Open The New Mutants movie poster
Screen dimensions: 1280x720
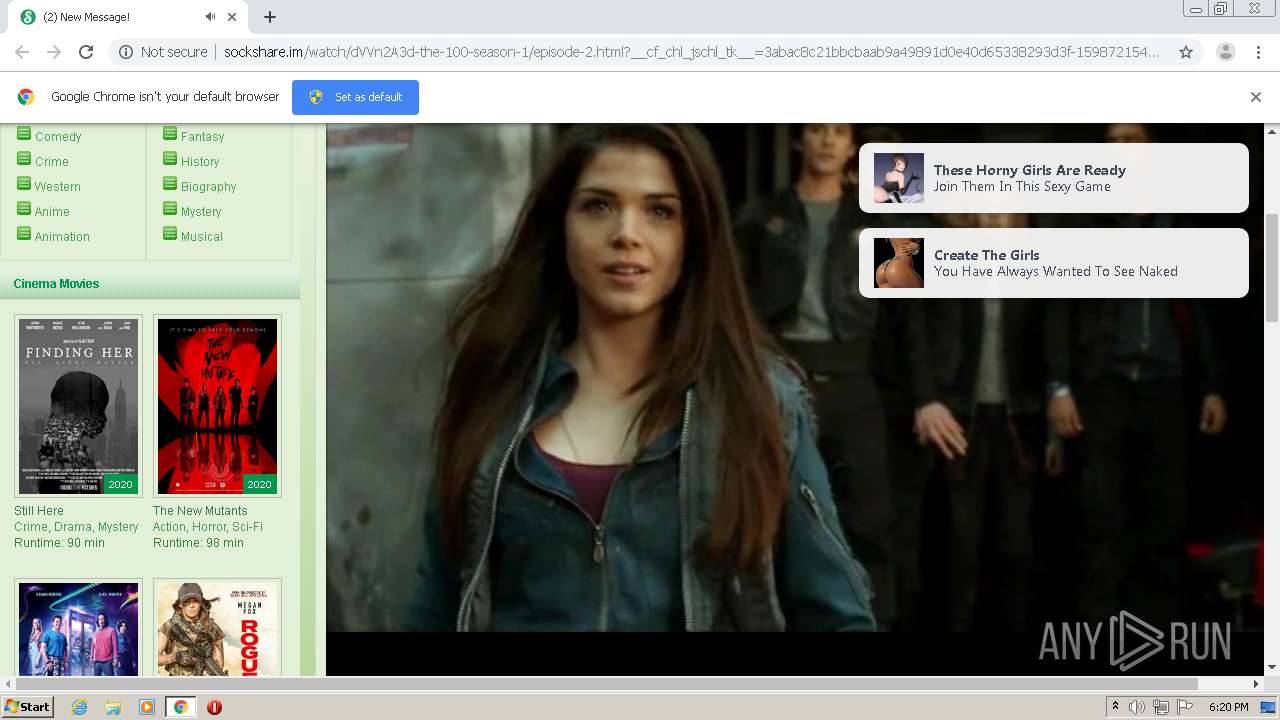[217, 406]
